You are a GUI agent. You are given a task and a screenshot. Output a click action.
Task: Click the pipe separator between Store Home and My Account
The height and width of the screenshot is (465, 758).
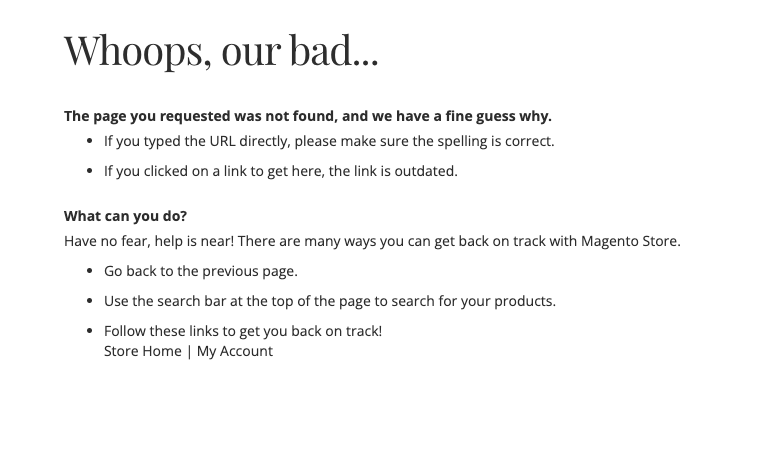coord(189,351)
